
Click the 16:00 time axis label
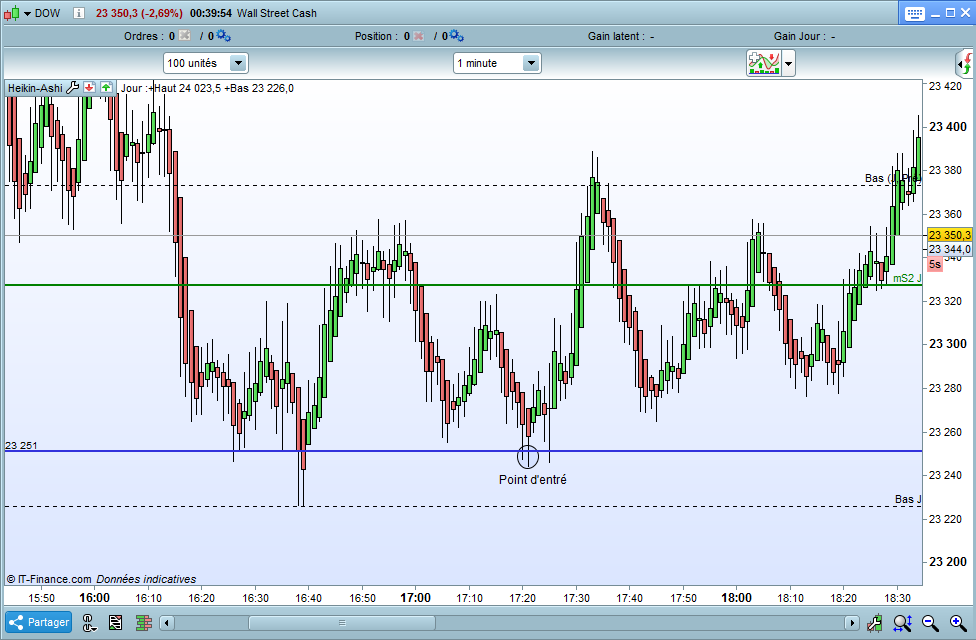(95, 598)
